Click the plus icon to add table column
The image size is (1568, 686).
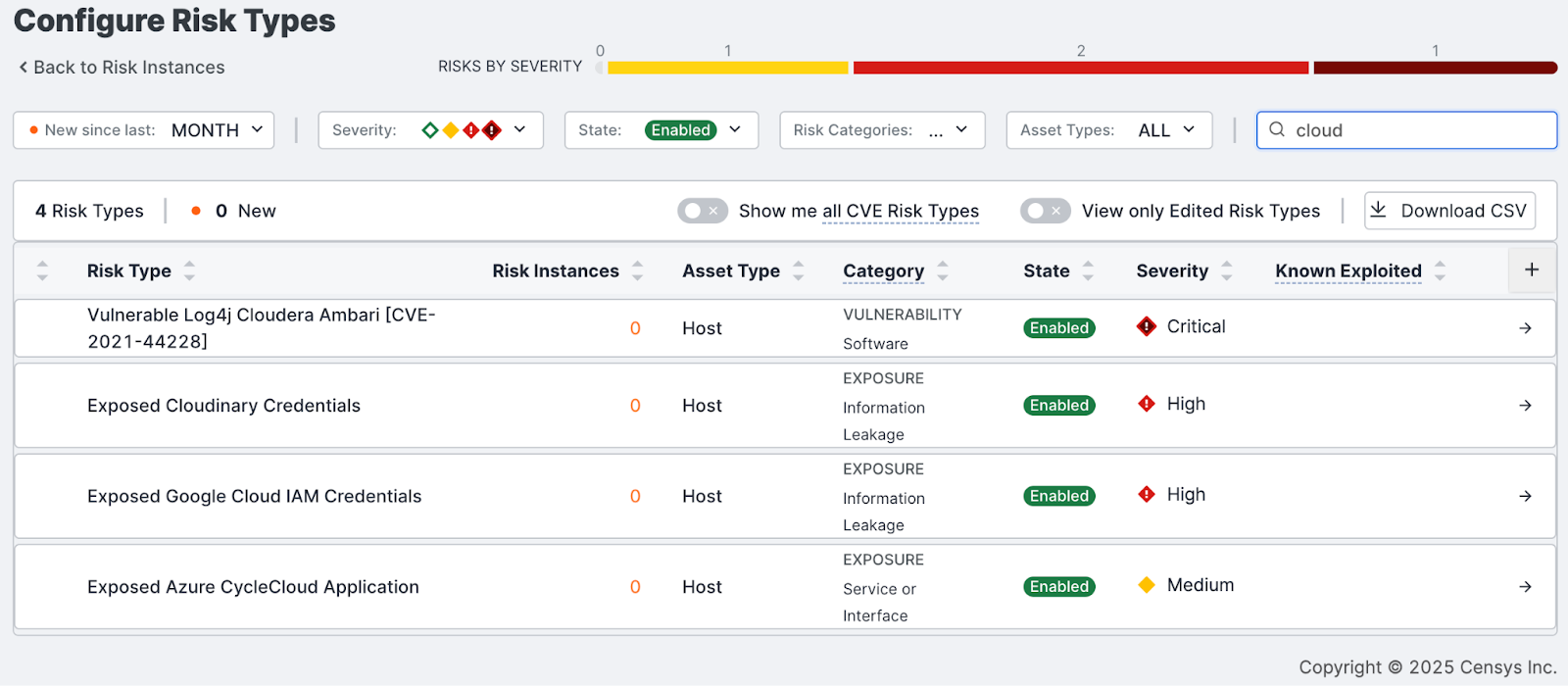[1532, 269]
